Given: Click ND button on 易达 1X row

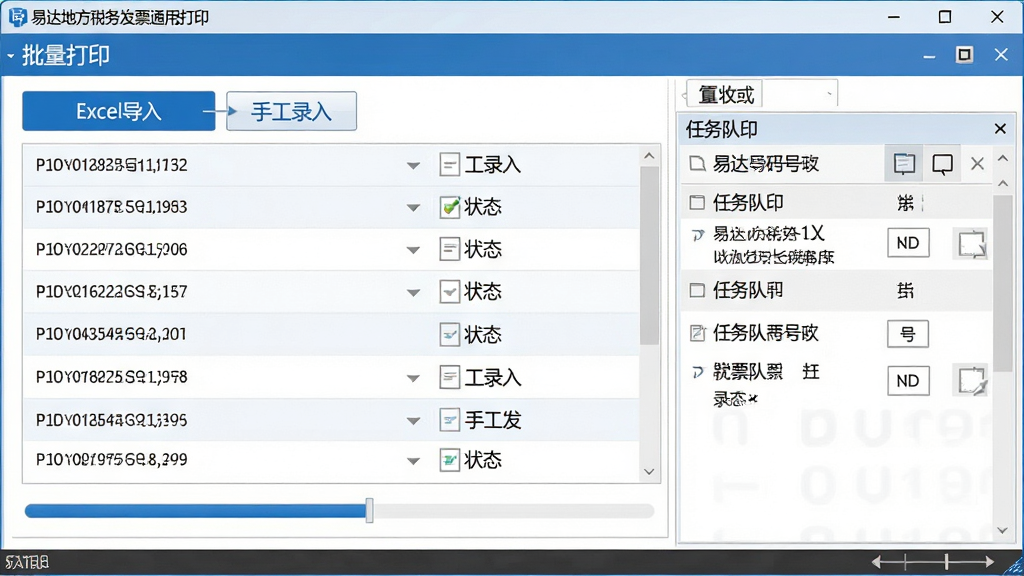Looking at the screenshot, I should [x=908, y=243].
